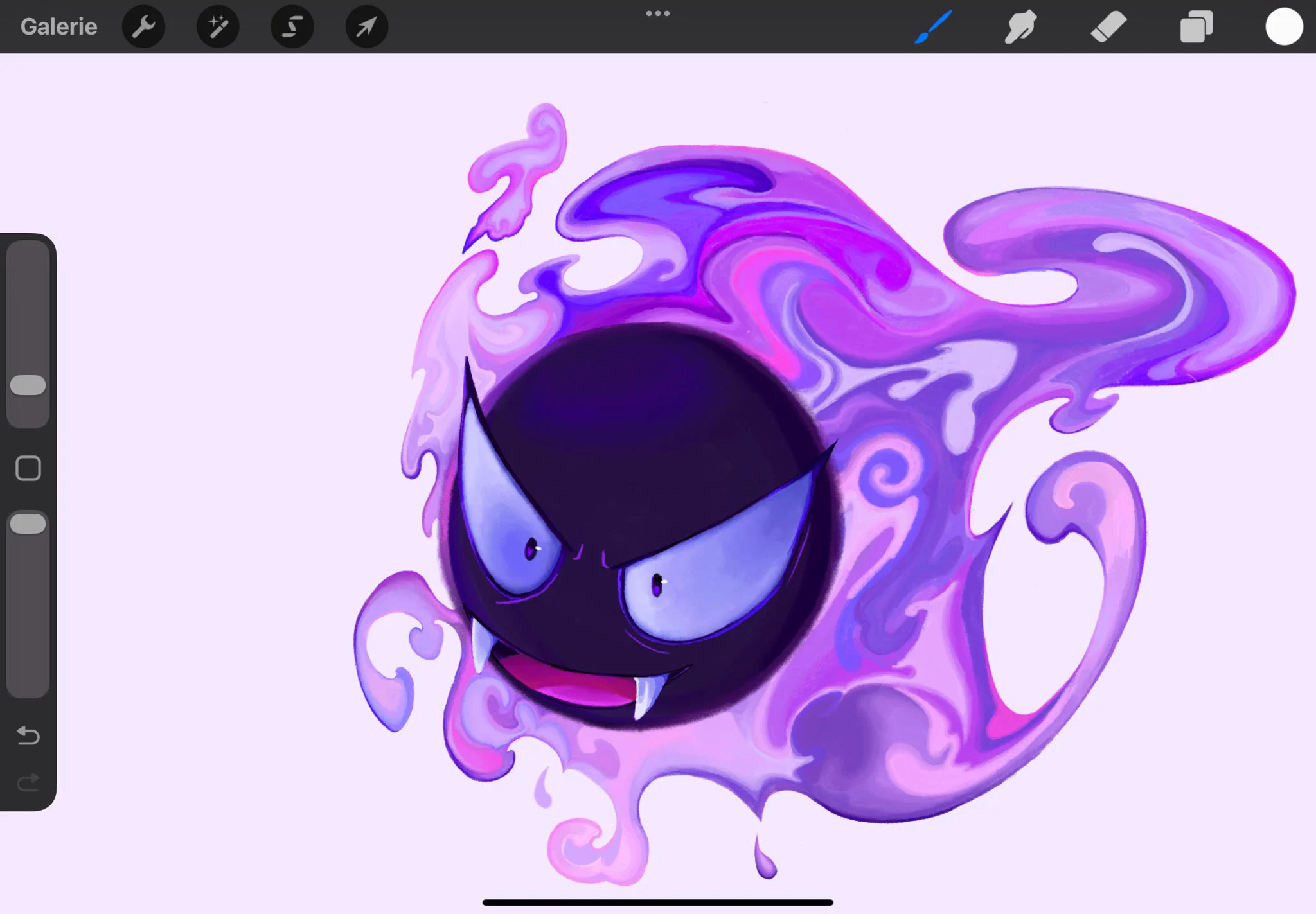Activate the Transform arrow tool
Screen dimensions: 1316x914
[367, 26]
